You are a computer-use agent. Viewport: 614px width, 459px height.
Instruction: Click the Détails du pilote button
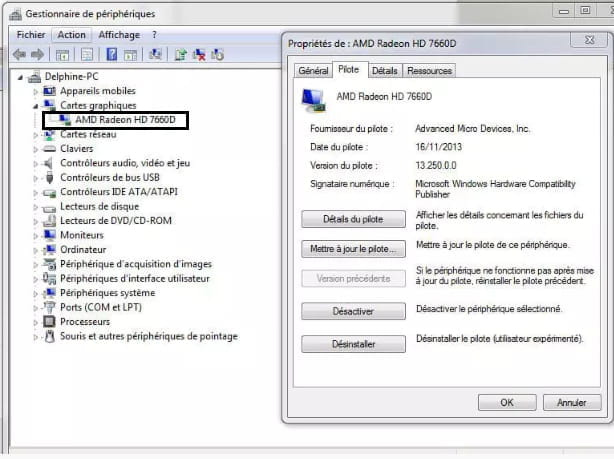353,219
